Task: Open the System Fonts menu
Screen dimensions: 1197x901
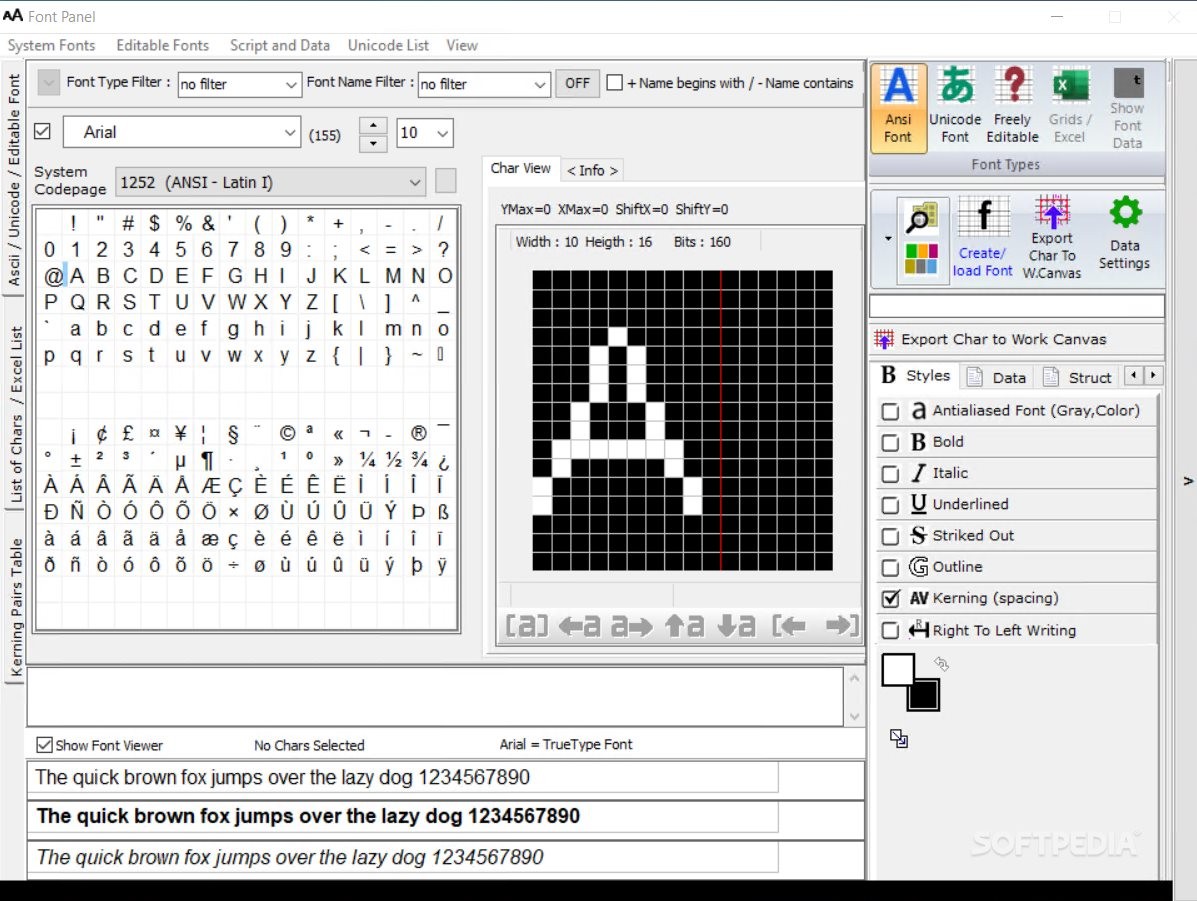Action: click(51, 45)
